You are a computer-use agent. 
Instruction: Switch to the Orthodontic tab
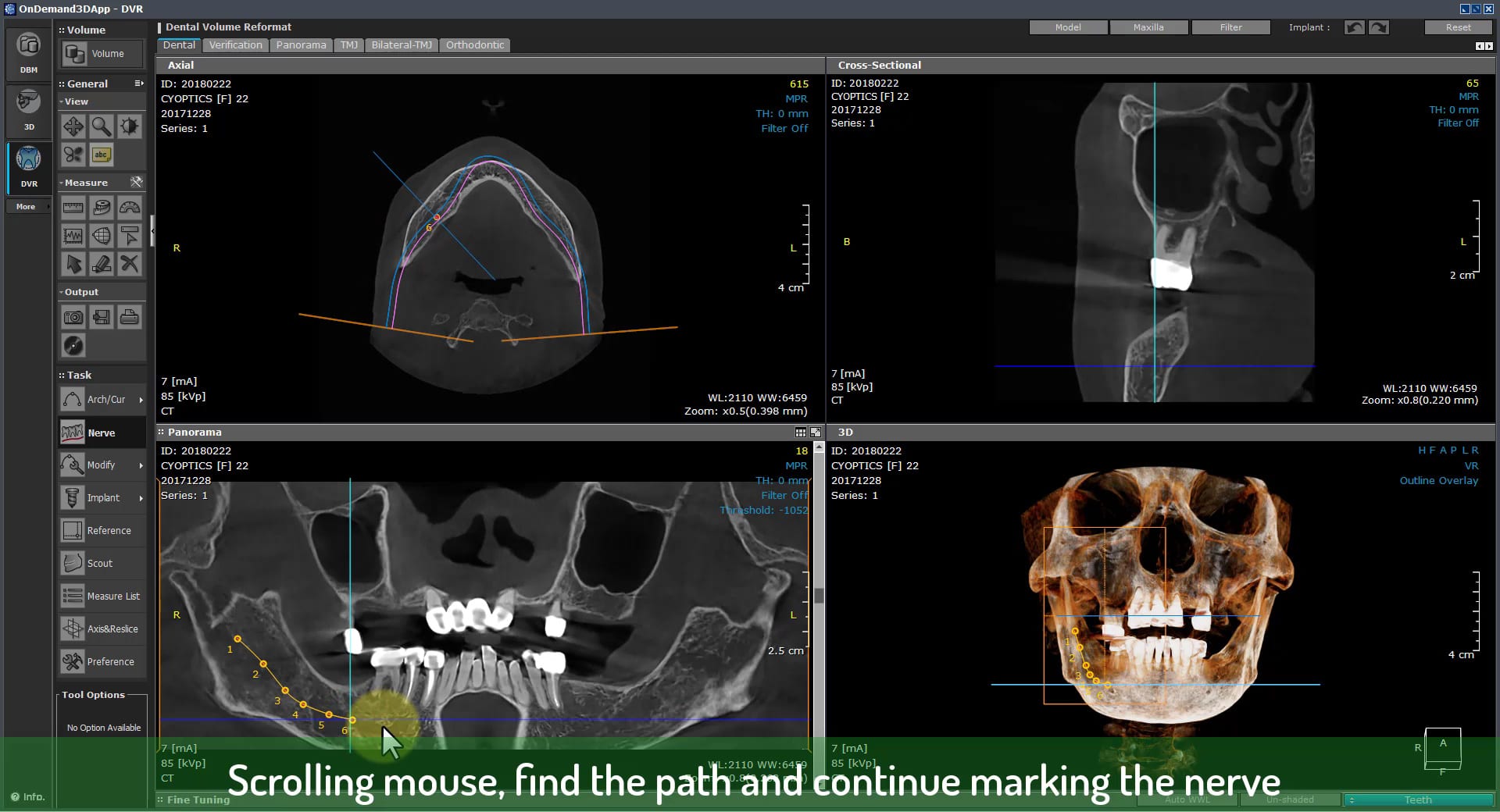coord(475,45)
